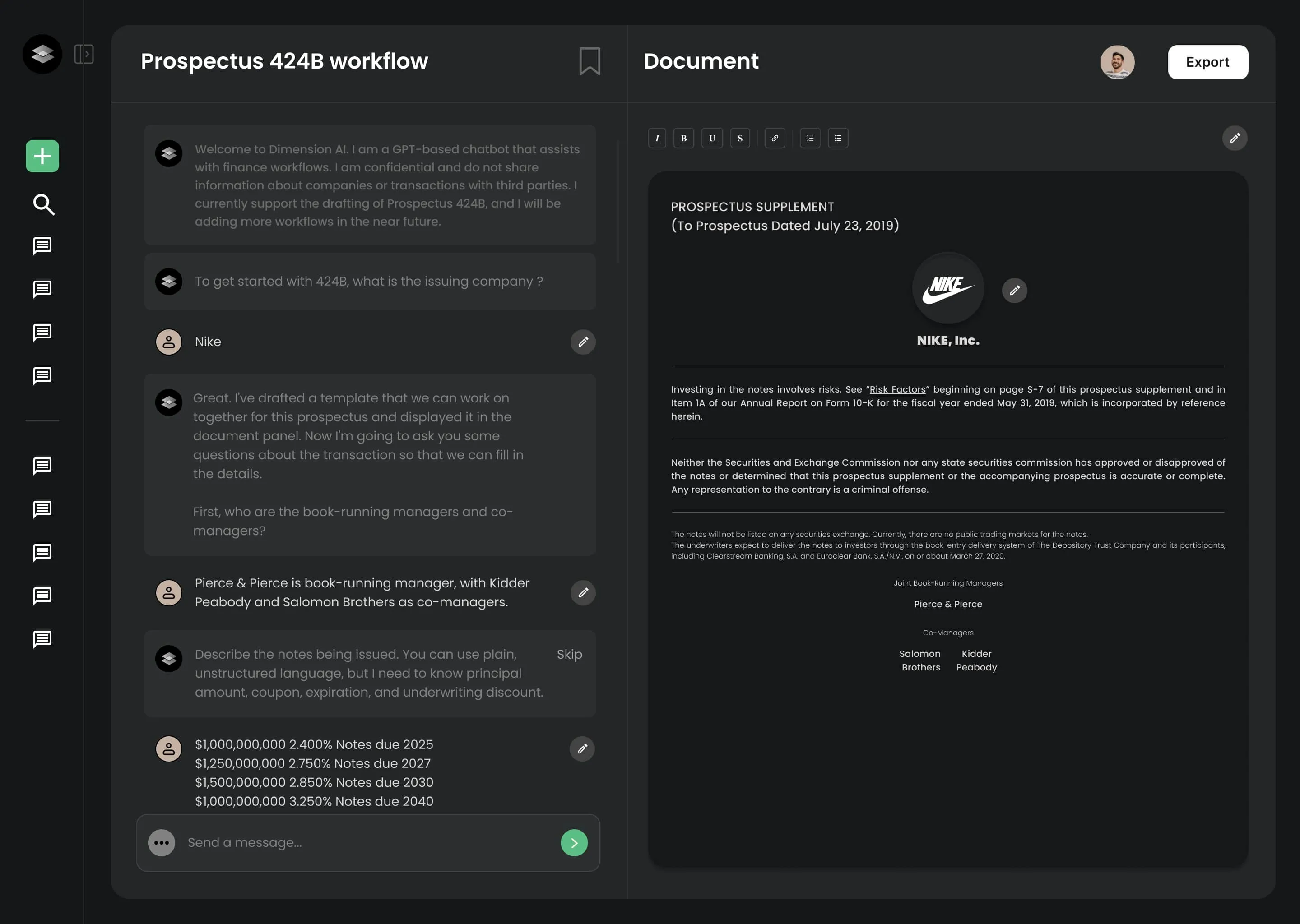Start a new chat with the green plus button
The image size is (1300, 924).
coord(42,156)
